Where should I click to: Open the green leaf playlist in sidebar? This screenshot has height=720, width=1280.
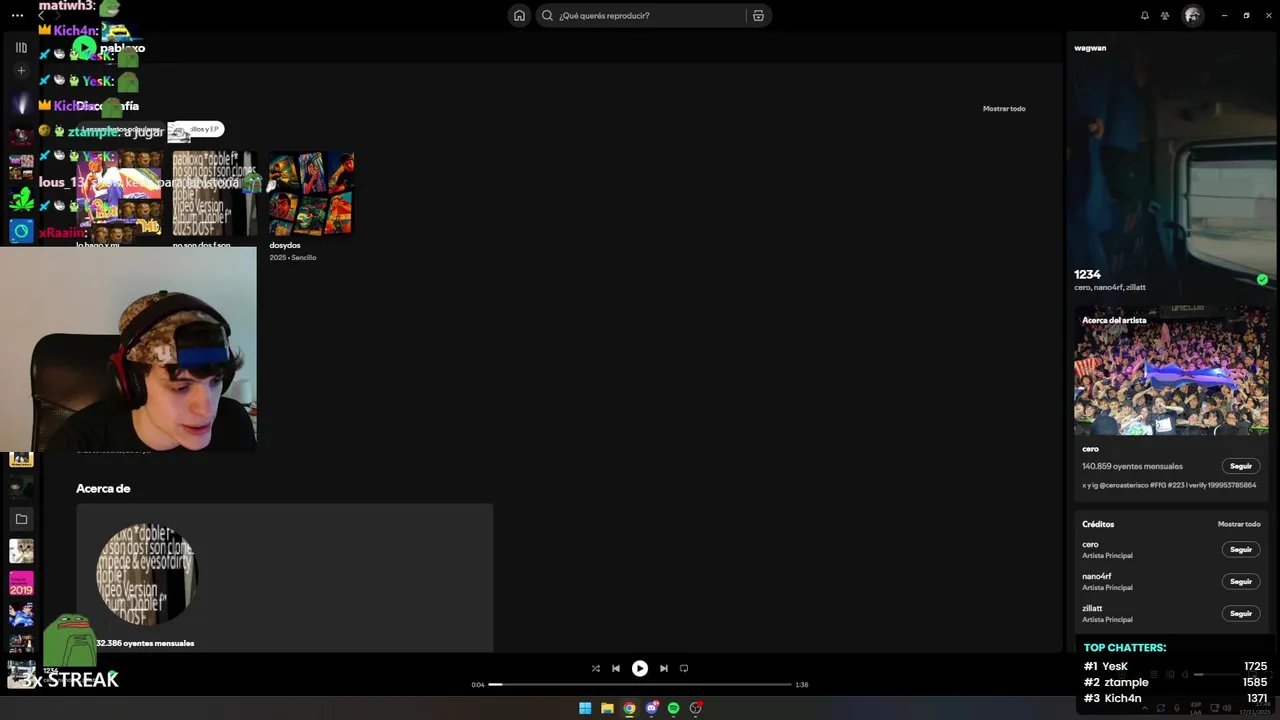(21, 199)
